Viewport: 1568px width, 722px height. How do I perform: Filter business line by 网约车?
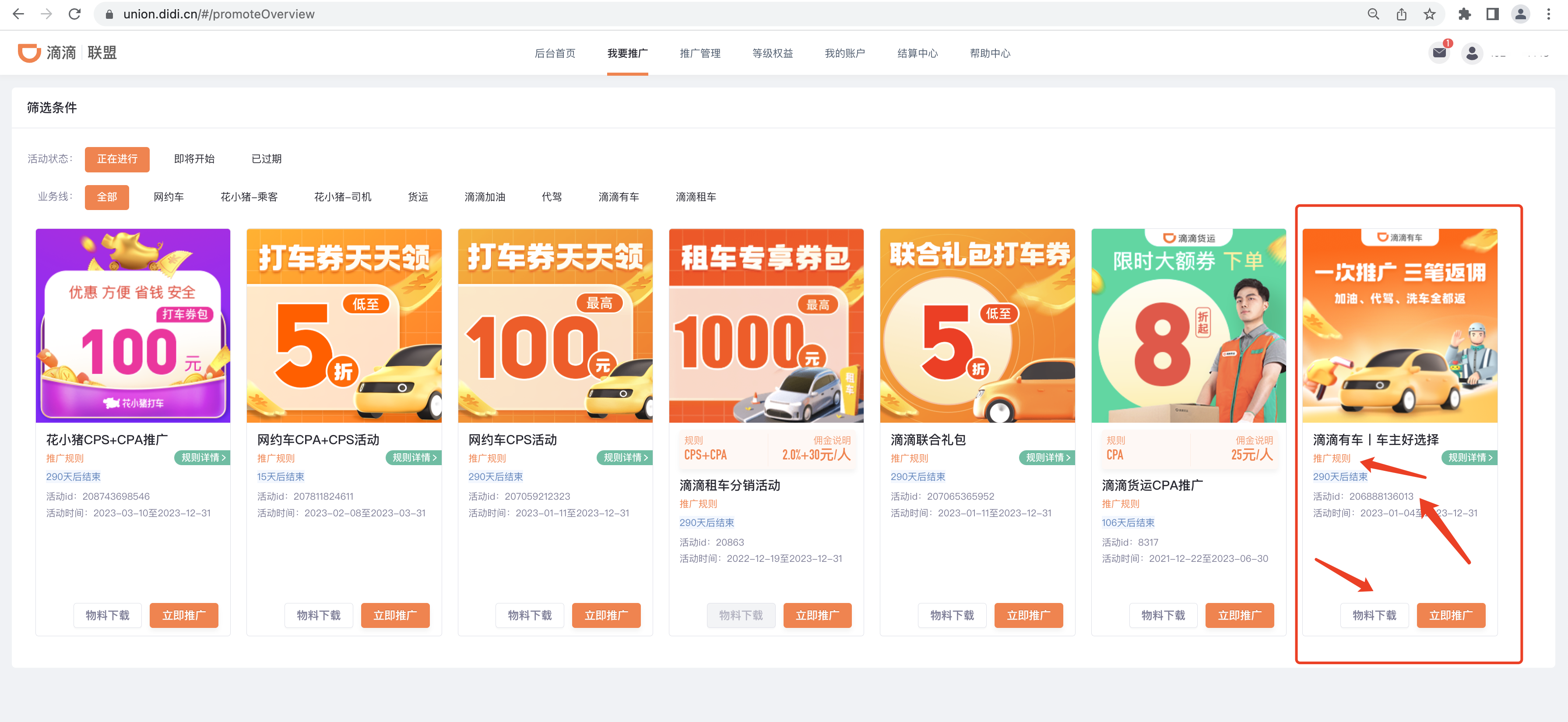pyautogui.click(x=169, y=197)
